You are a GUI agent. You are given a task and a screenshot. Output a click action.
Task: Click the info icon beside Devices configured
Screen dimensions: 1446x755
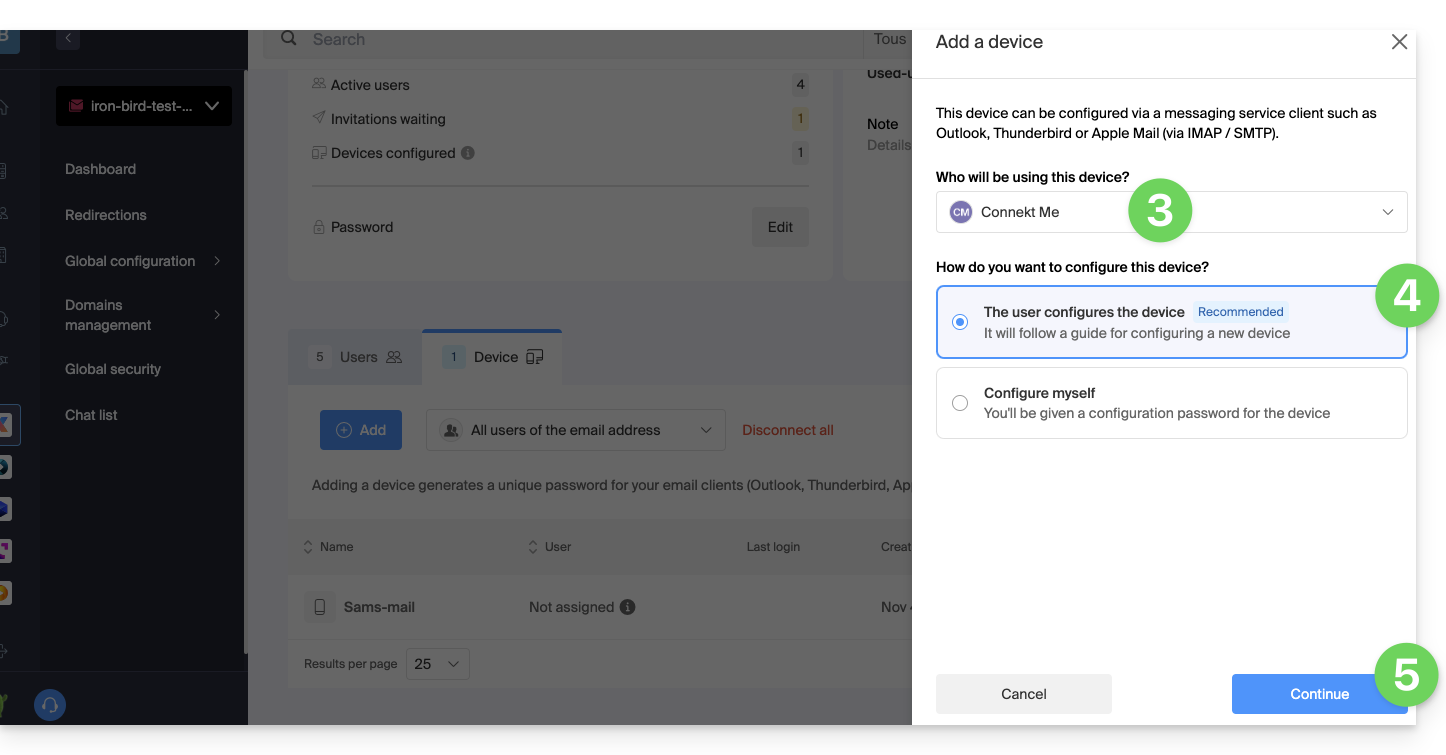[x=468, y=153]
